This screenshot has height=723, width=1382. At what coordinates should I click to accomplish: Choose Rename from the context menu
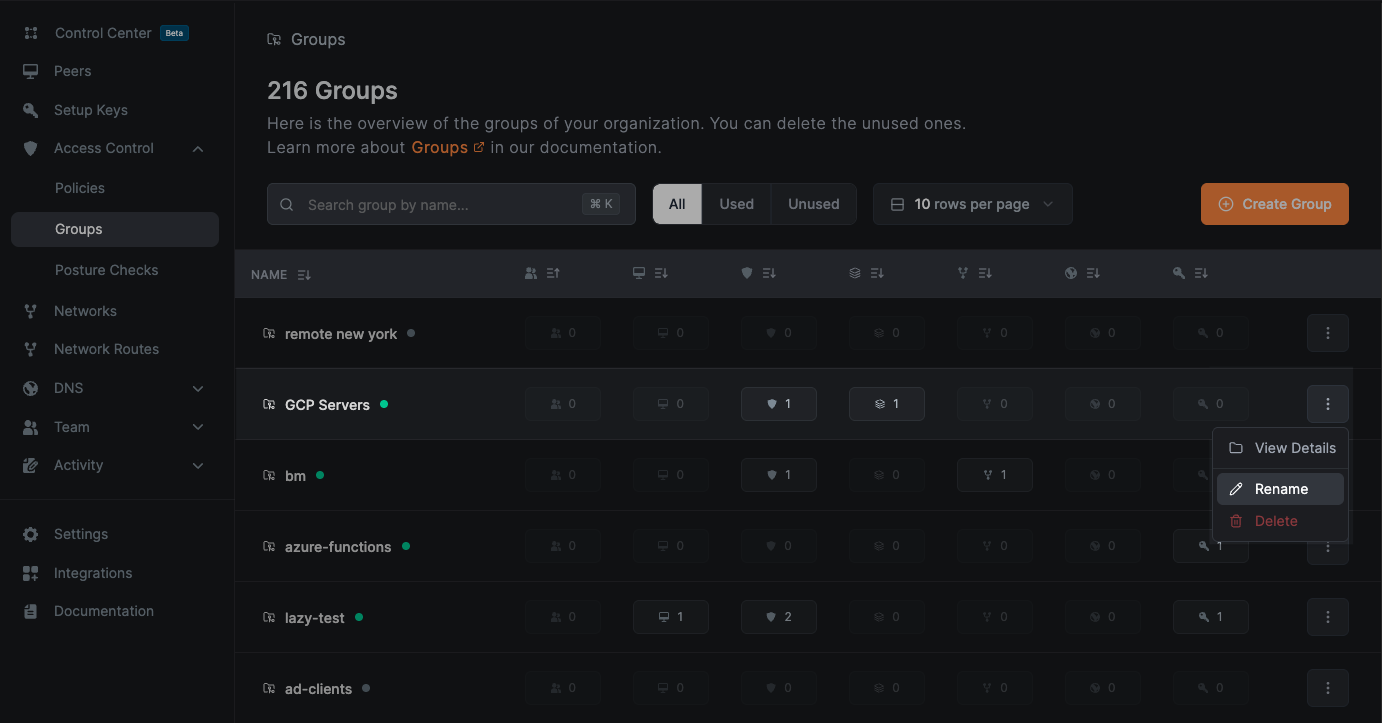(1280, 489)
